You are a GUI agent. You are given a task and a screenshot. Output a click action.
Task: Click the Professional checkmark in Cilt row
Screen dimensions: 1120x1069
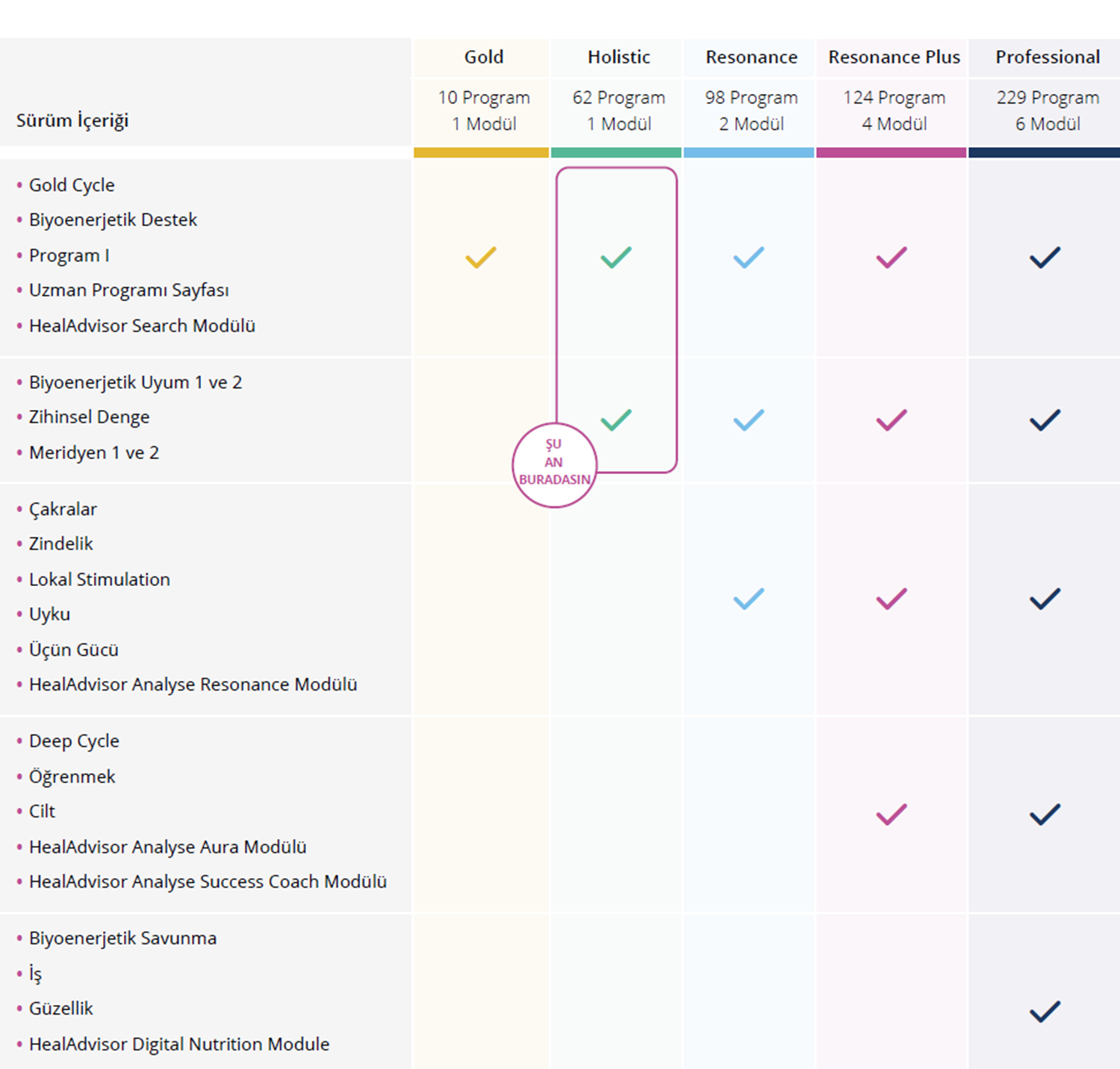pos(1045,814)
